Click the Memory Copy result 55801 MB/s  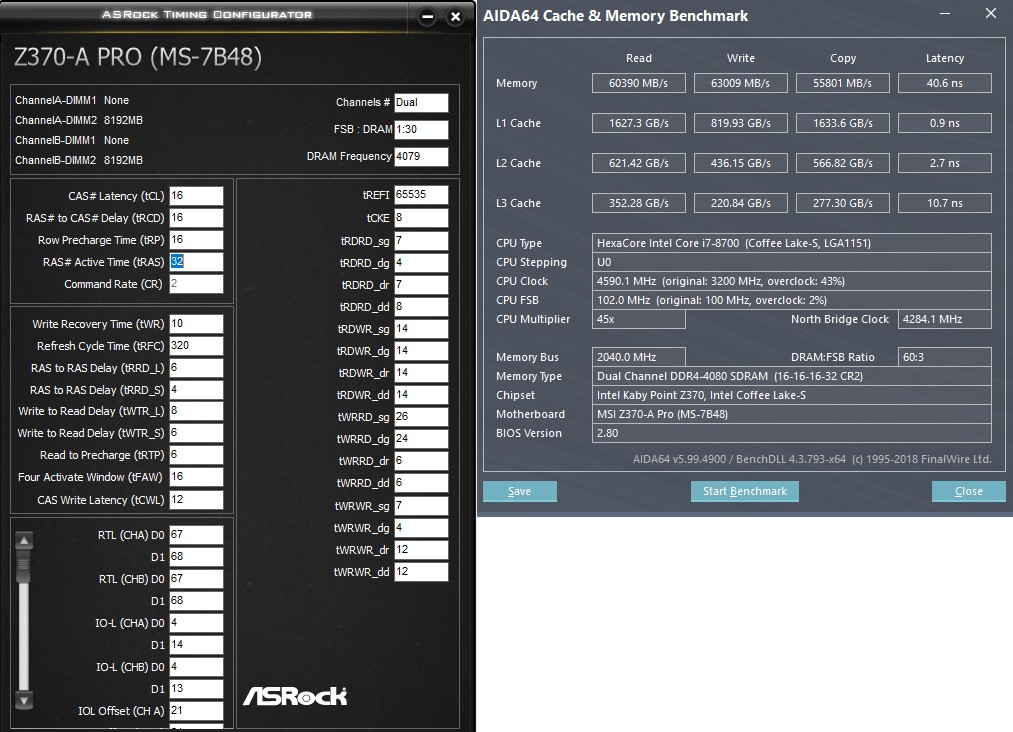(842, 83)
